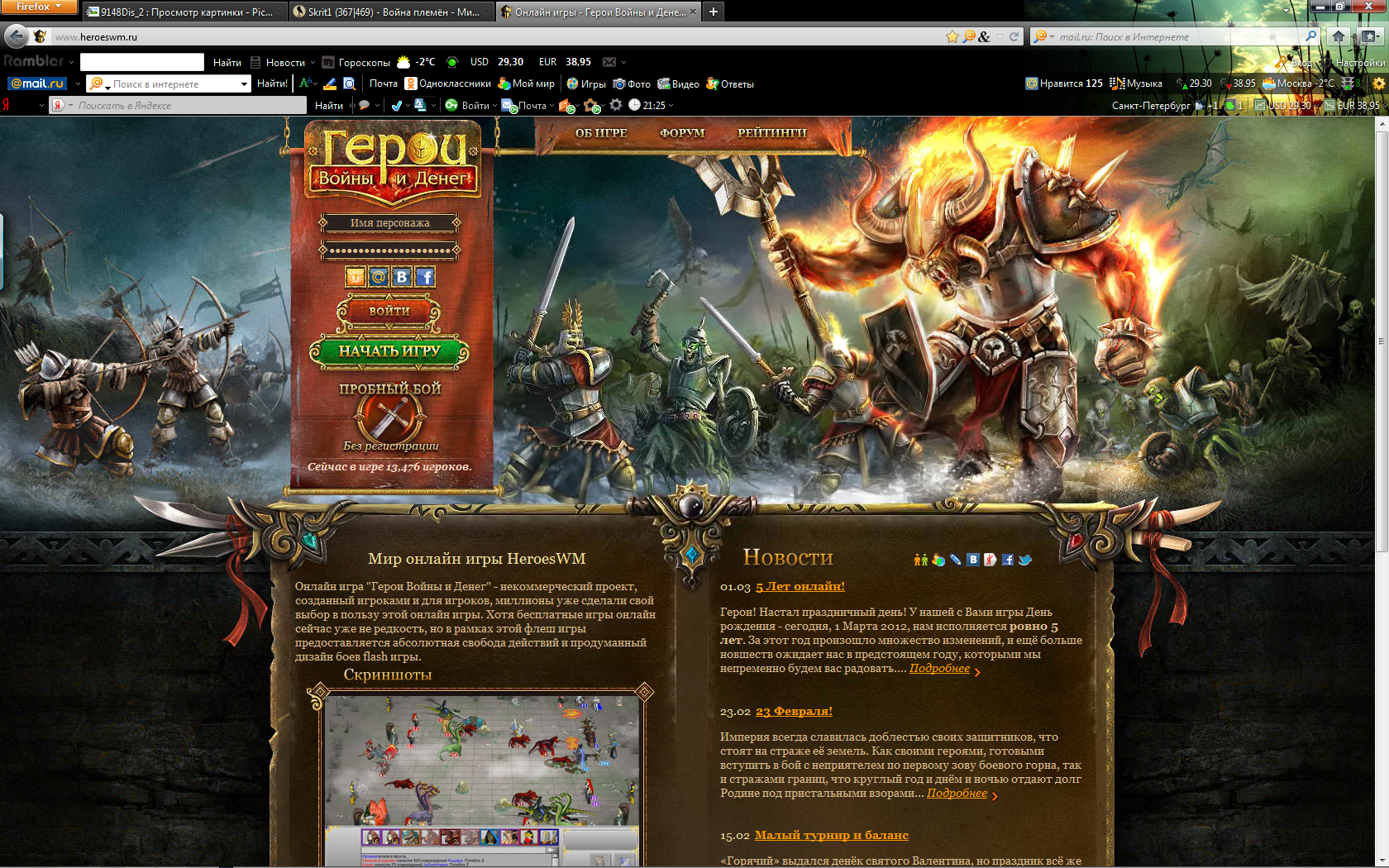Viewport: 1389px width, 868px height.
Task: Focus the Имя персонажа name field
Action: pyautogui.click(x=389, y=222)
